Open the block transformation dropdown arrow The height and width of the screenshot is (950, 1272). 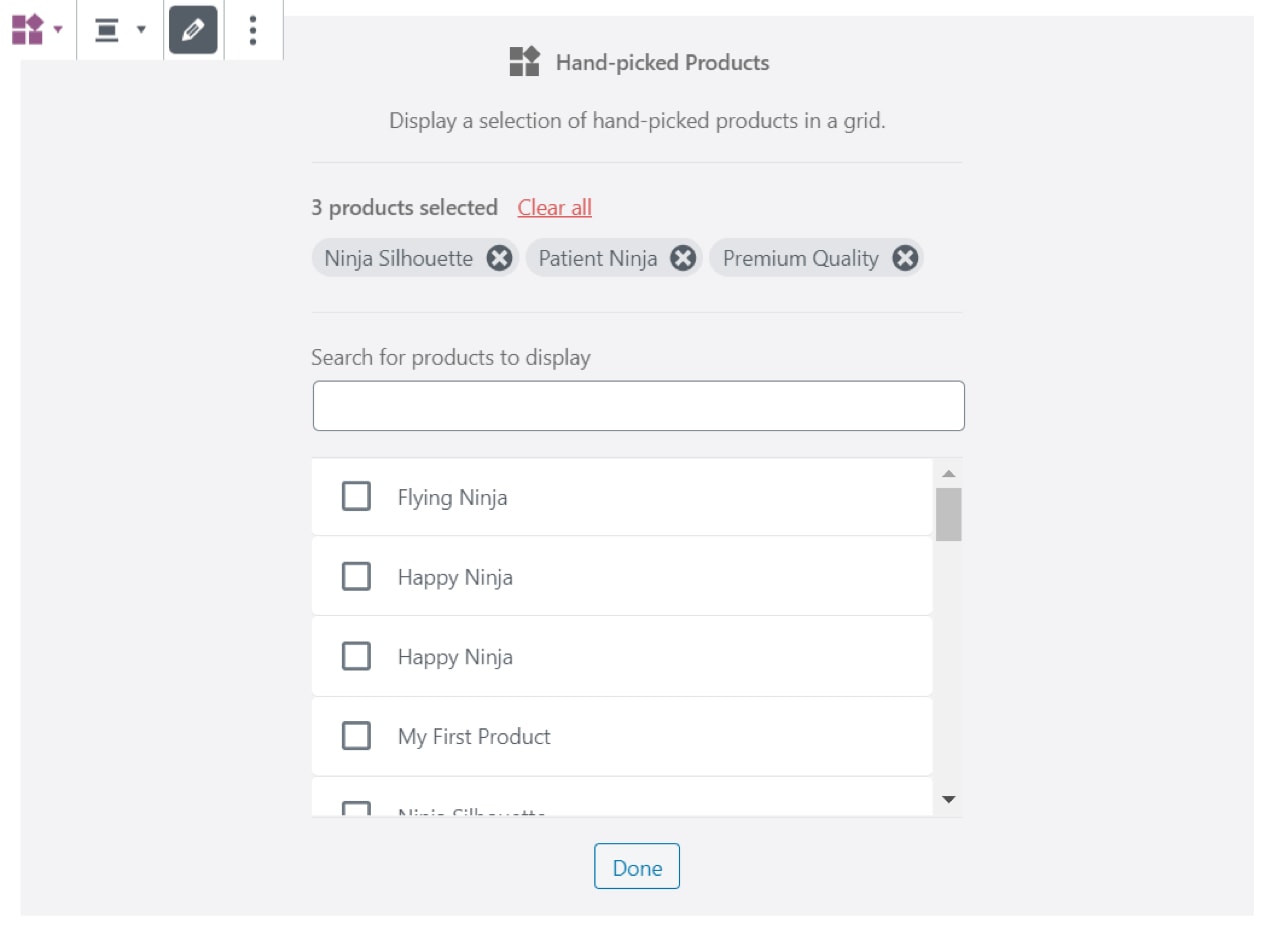tap(58, 30)
